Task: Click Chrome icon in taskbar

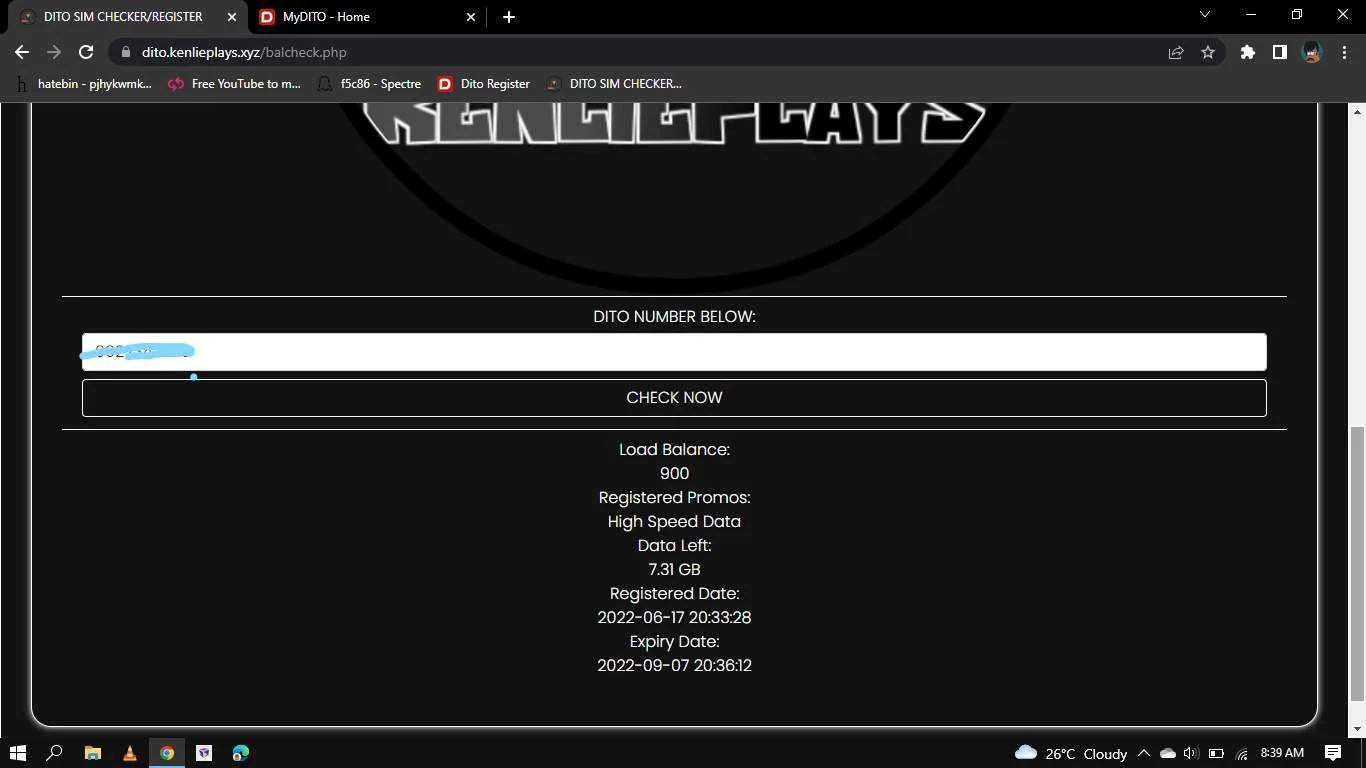Action: [167, 753]
